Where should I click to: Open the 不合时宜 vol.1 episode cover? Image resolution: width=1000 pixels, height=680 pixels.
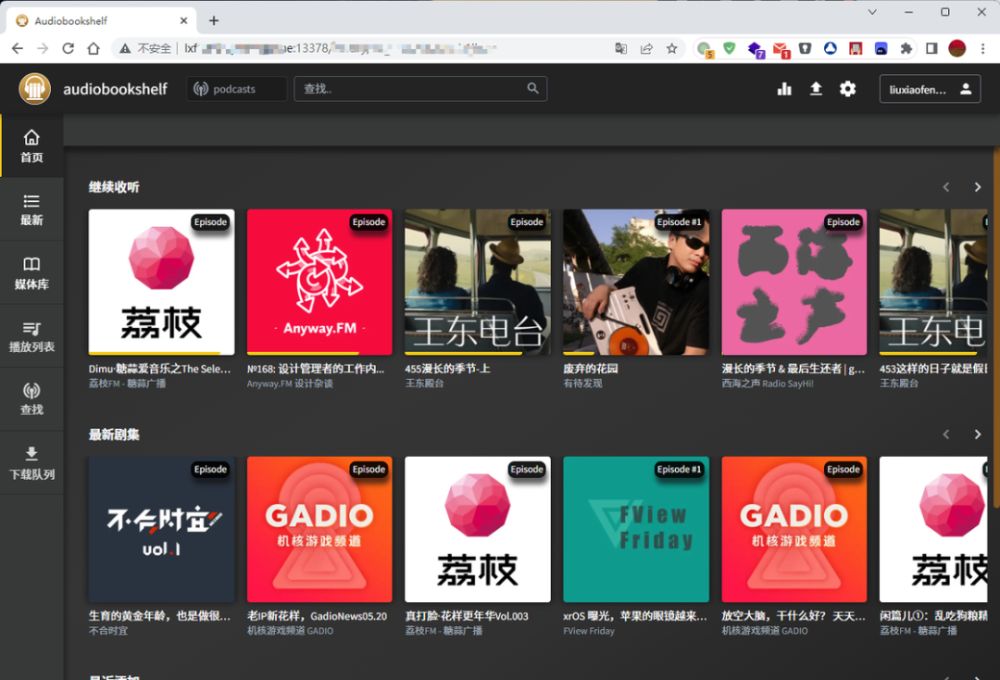(x=161, y=529)
